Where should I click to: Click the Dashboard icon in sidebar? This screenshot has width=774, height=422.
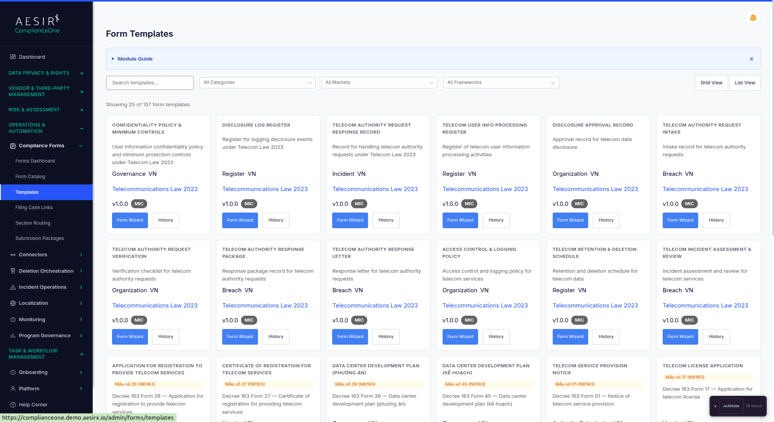(x=13, y=57)
